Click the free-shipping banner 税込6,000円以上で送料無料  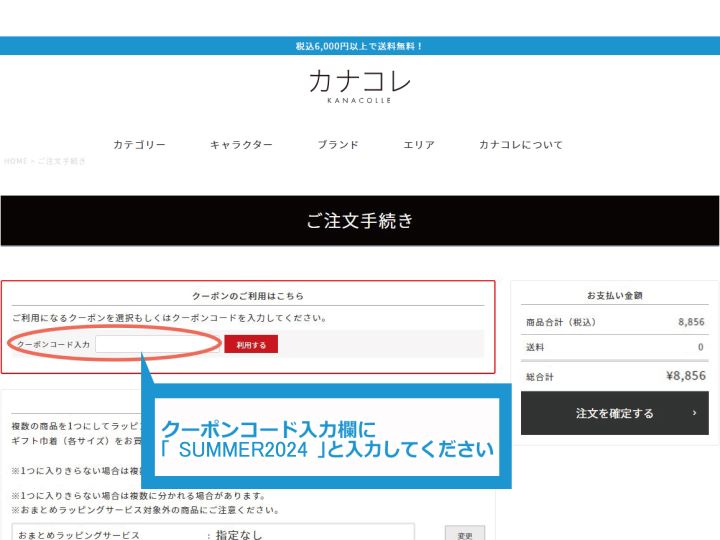click(x=360, y=46)
